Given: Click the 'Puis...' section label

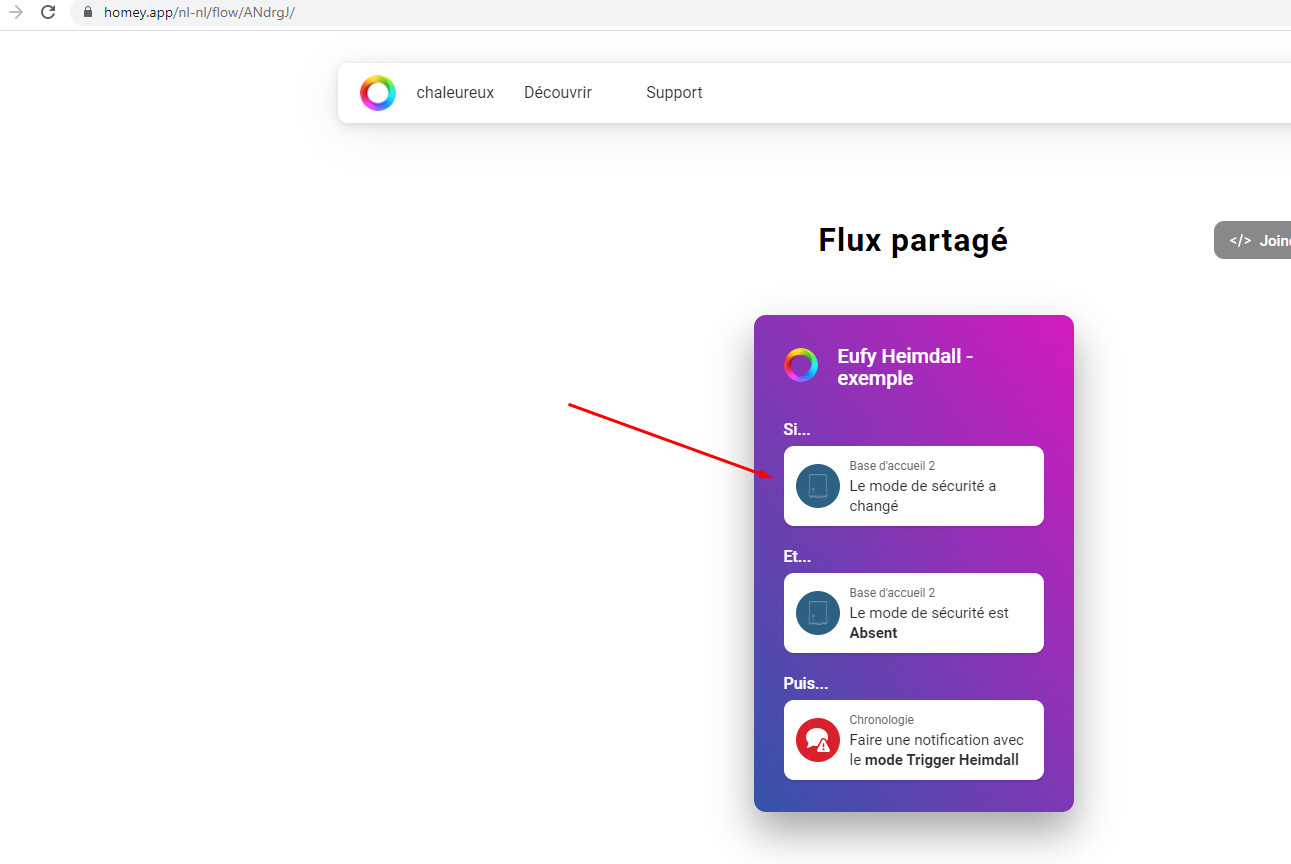Looking at the screenshot, I should (x=806, y=684).
